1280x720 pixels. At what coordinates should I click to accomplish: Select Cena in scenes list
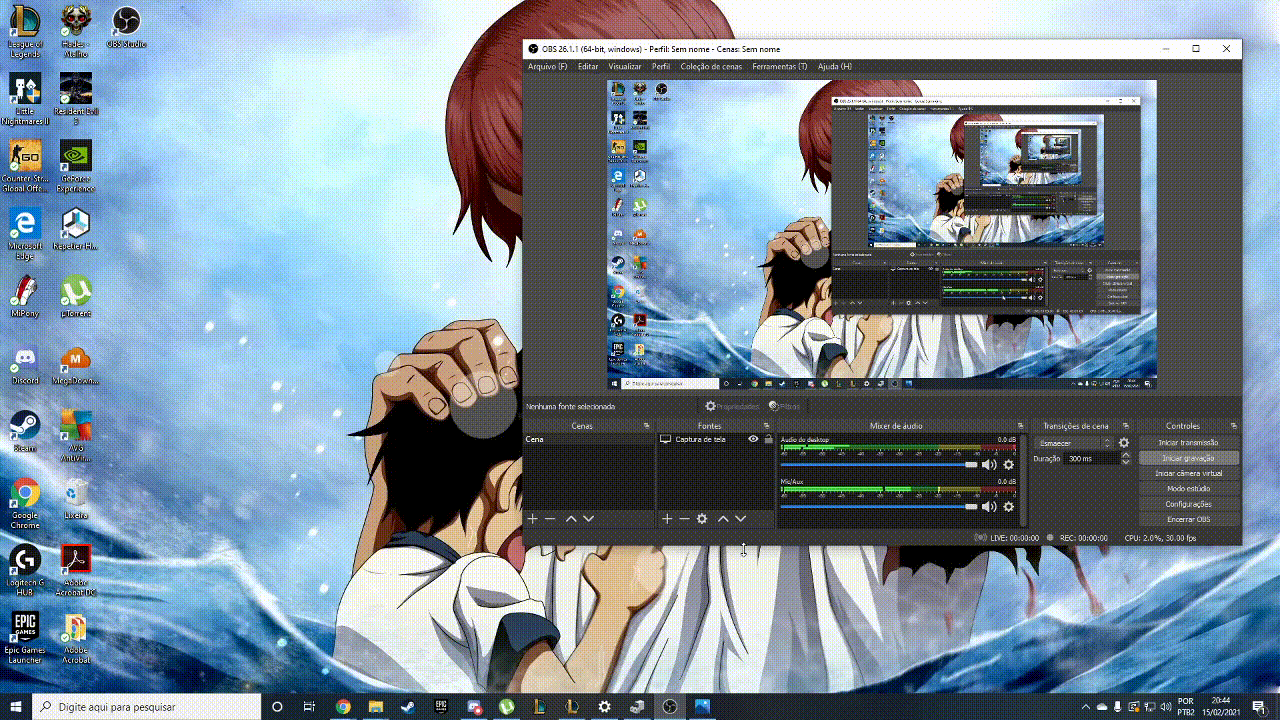(x=589, y=439)
